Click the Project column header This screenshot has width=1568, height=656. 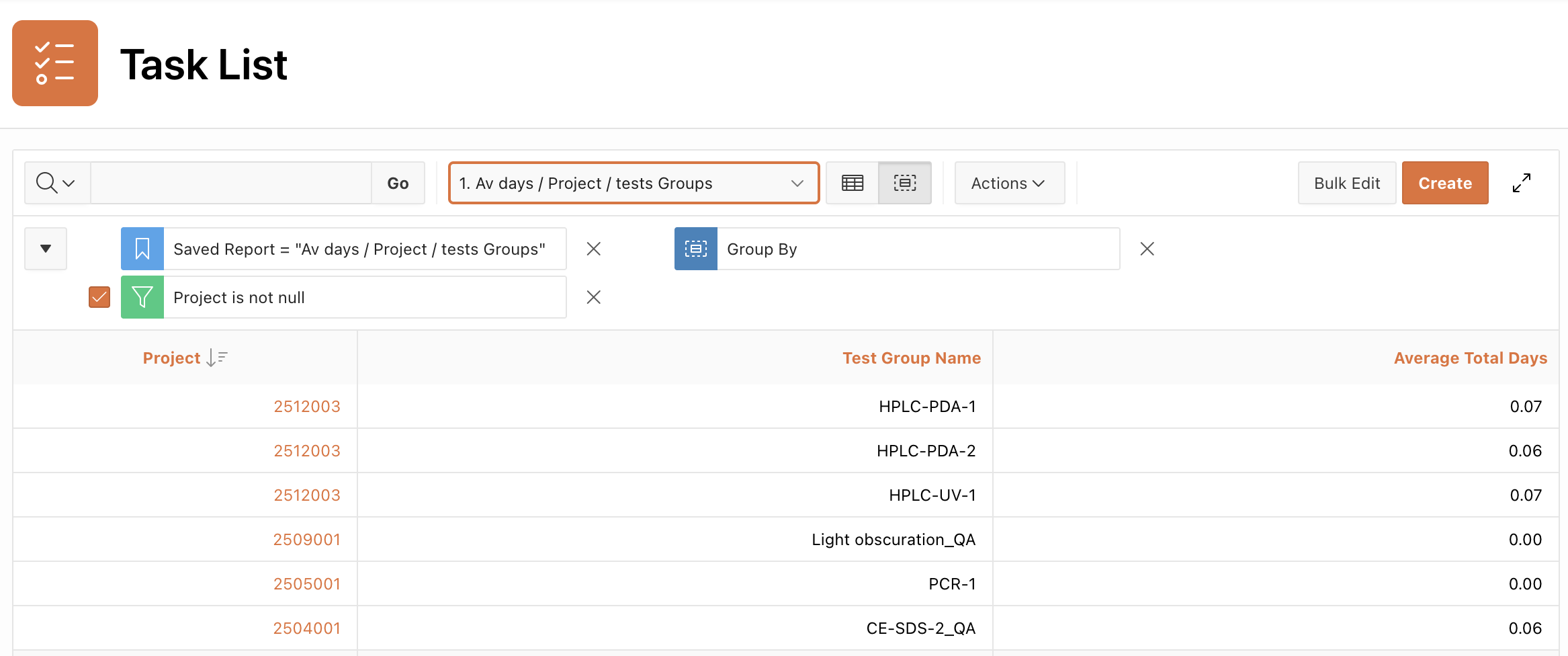(x=172, y=358)
